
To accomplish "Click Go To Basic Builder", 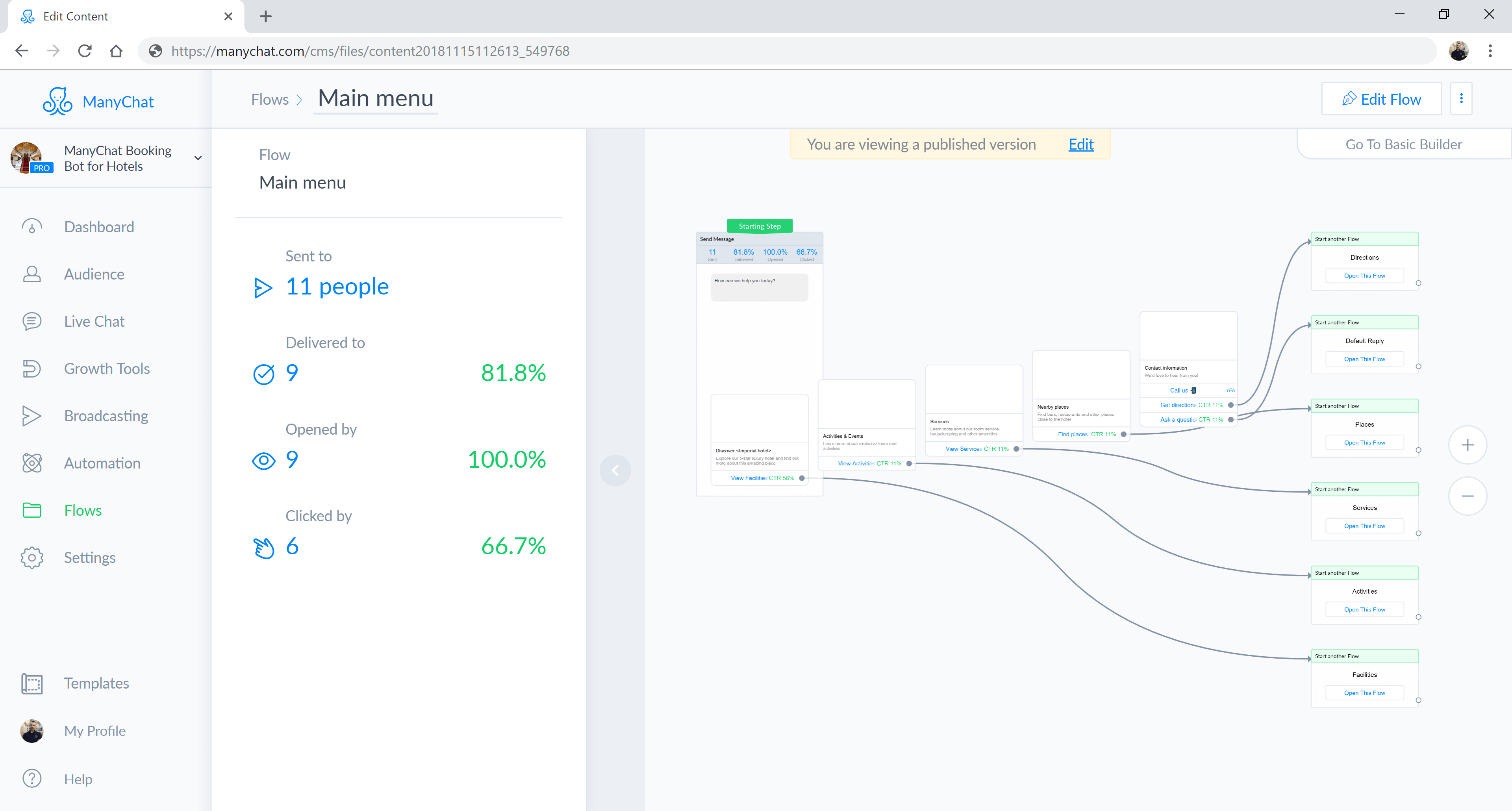I will tap(1403, 144).
